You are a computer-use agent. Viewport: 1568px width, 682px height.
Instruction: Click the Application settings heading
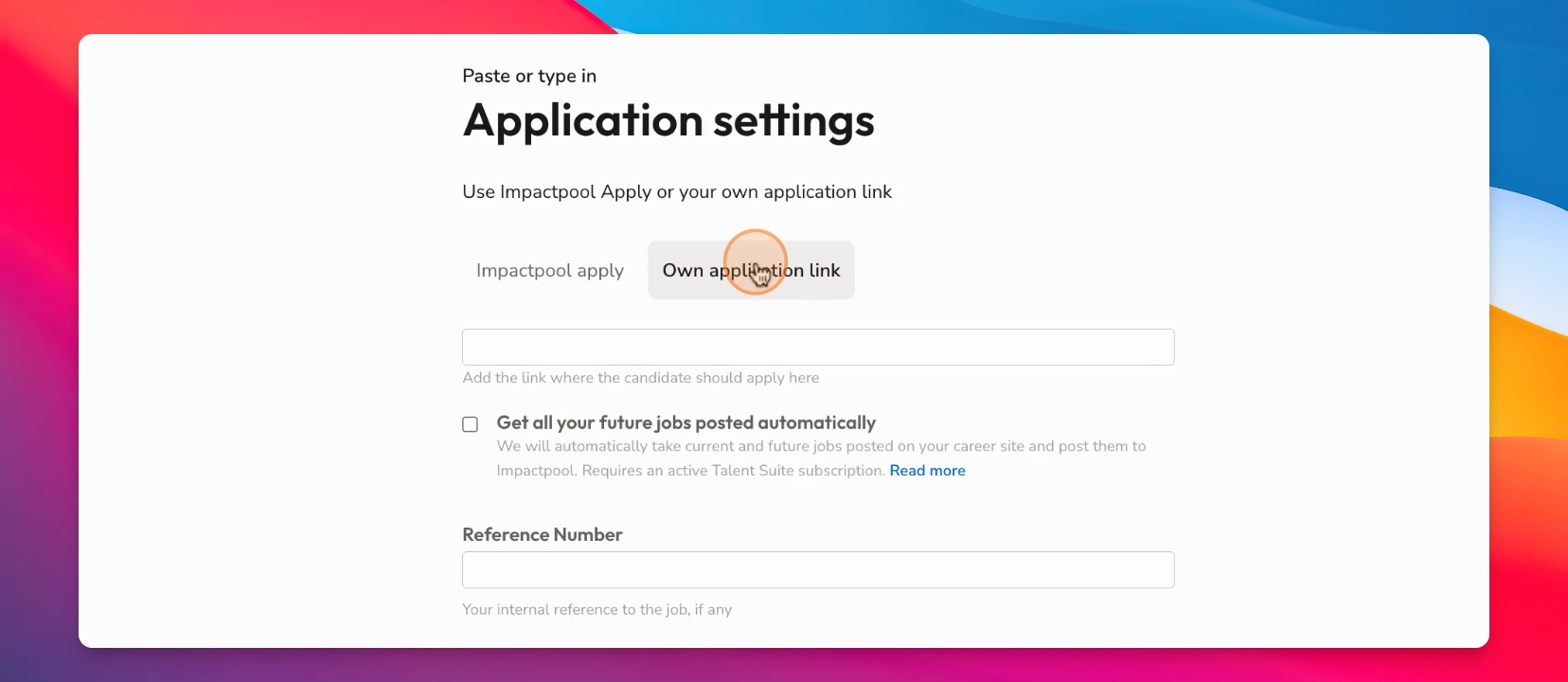pyautogui.click(x=668, y=121)
